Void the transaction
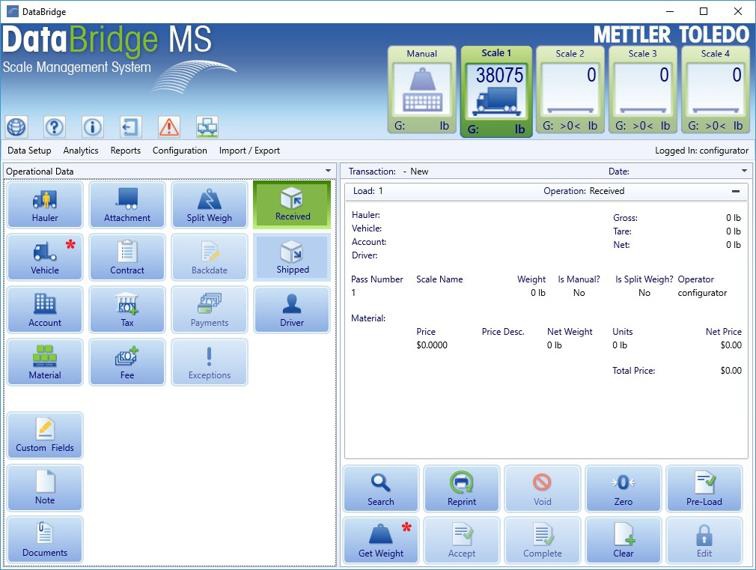 click(542, 489)
